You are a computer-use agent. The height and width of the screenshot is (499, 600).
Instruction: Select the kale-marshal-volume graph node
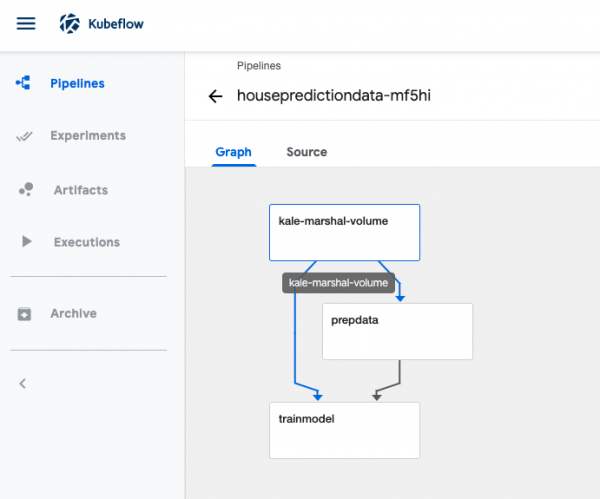coord(344,232)
